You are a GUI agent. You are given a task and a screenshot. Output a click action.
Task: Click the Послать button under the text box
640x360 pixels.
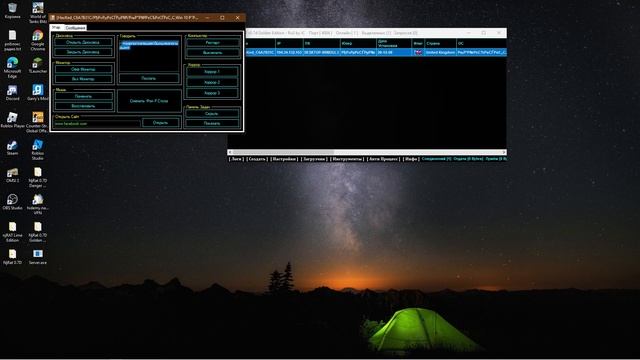pyautogui.click(x=149, y=78)
